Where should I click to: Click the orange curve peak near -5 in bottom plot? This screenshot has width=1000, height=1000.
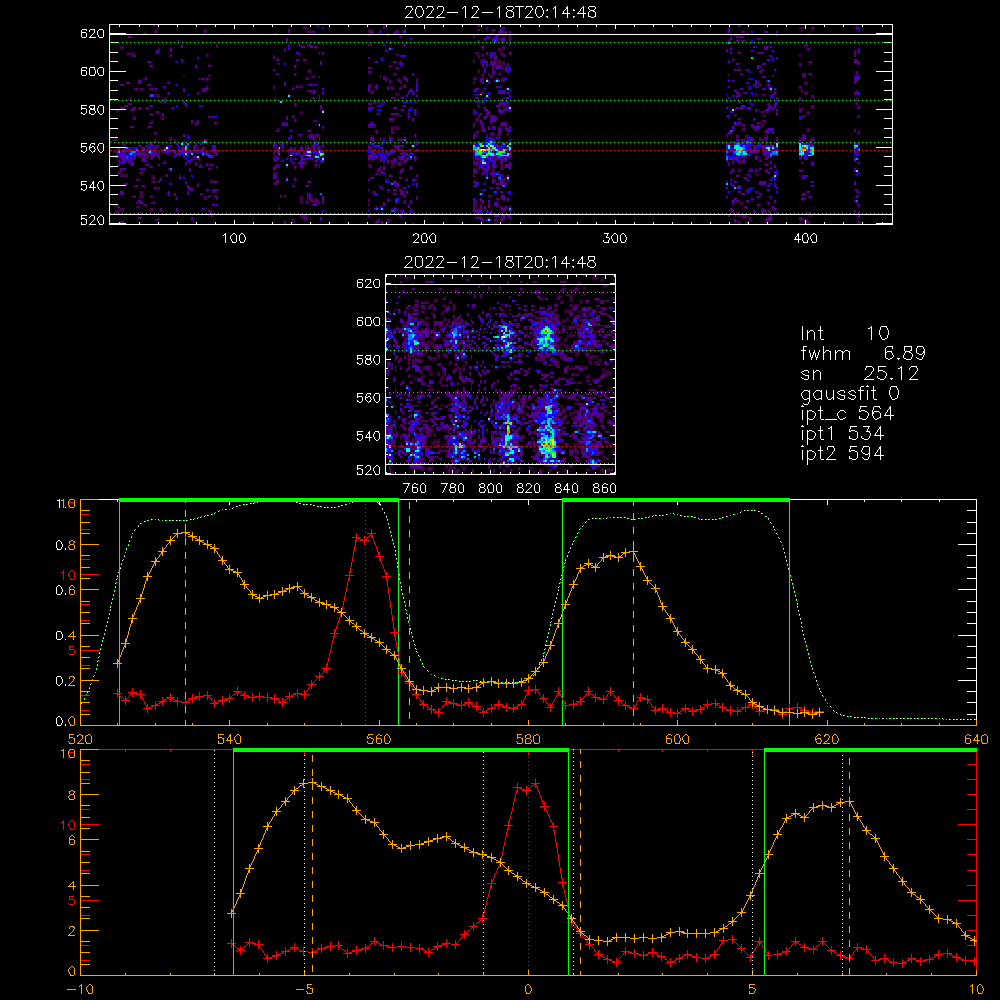click(x=311, y=783)
